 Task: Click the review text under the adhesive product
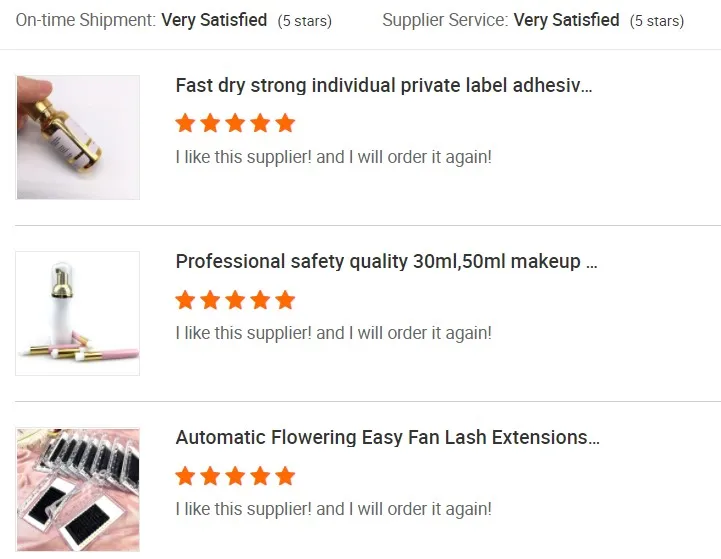point(333,157)
